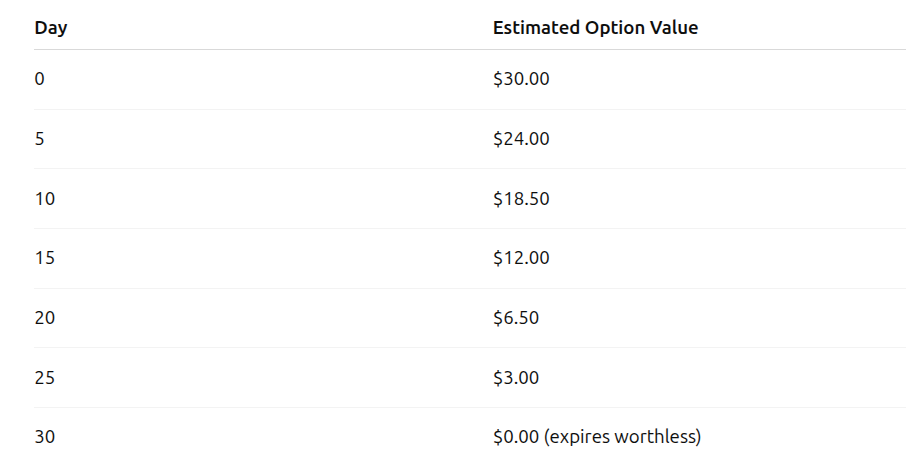Click the Day 15 cell
This screenshot has height=472, width=906.
point(45,258)
